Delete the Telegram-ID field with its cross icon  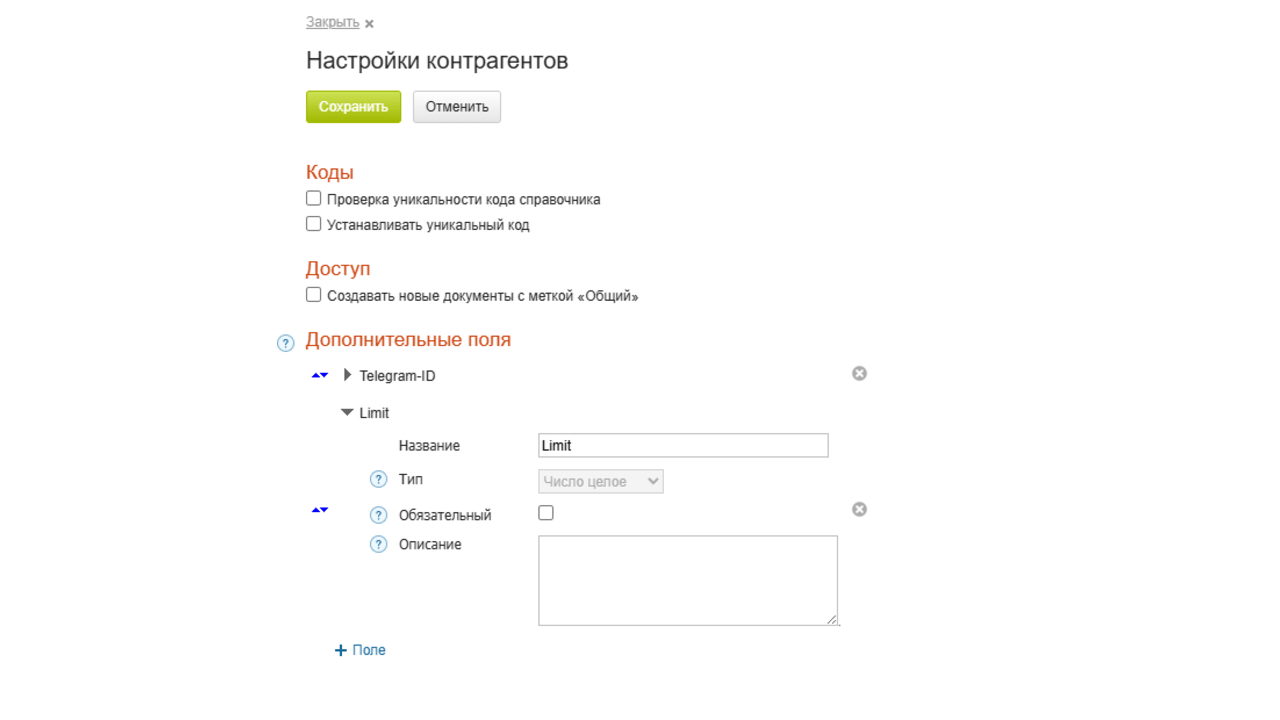(859, 373)
